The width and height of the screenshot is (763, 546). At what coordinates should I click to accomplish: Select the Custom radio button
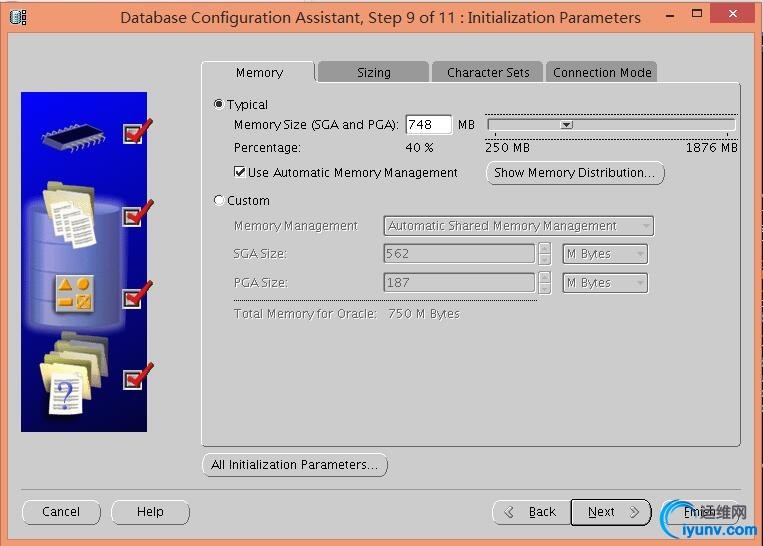(x=218, y=200)
